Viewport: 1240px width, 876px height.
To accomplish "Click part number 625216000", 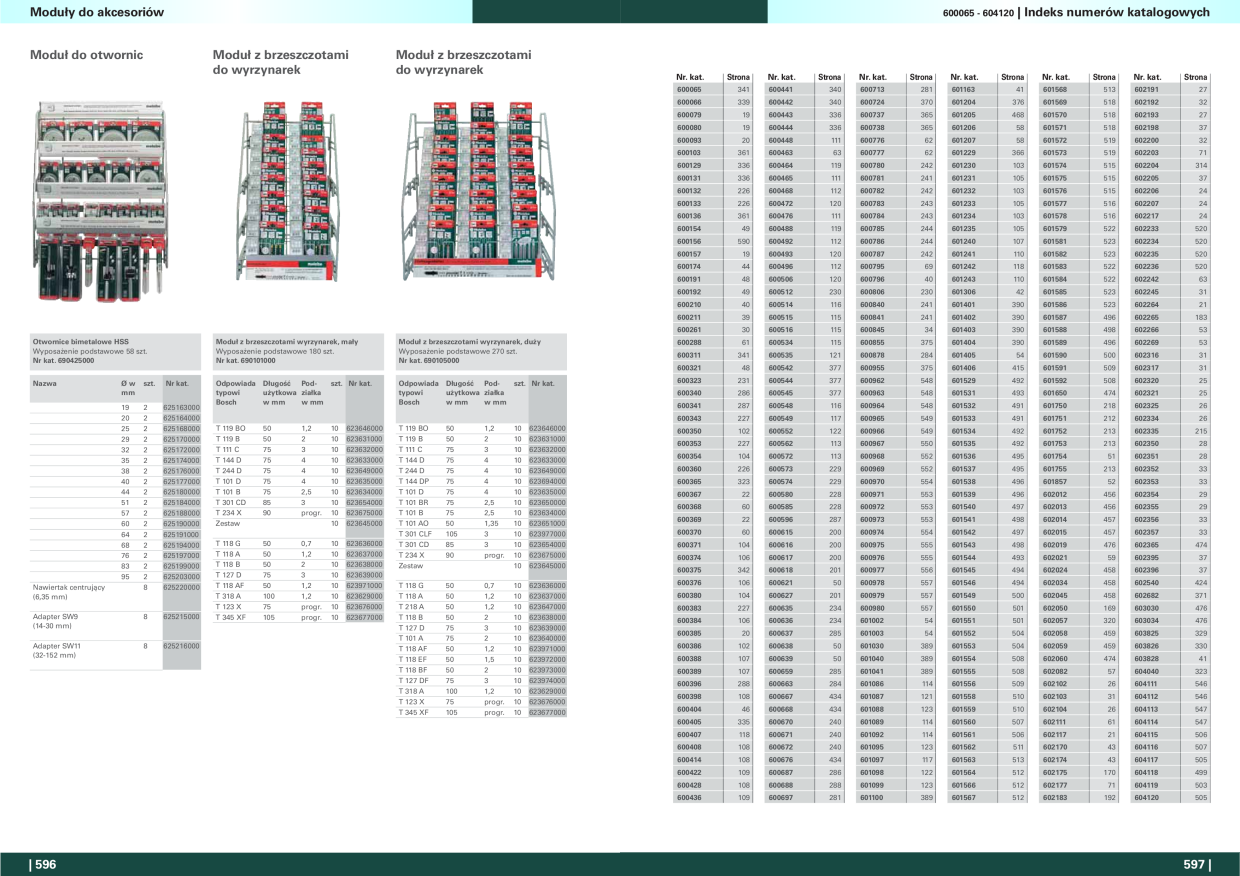I will pos(182,646).
